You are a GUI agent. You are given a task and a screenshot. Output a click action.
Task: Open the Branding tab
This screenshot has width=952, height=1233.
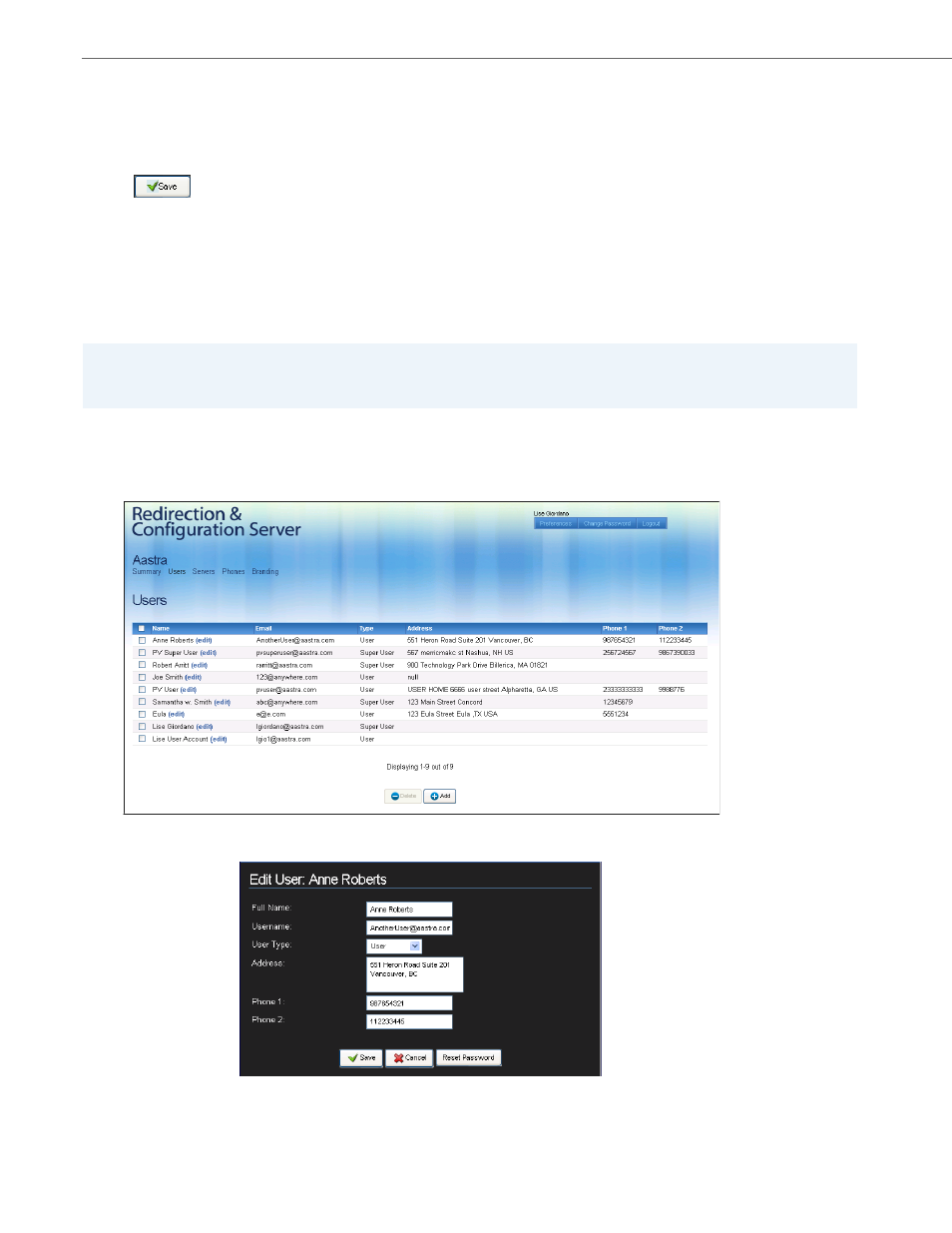tap(265, 572)
